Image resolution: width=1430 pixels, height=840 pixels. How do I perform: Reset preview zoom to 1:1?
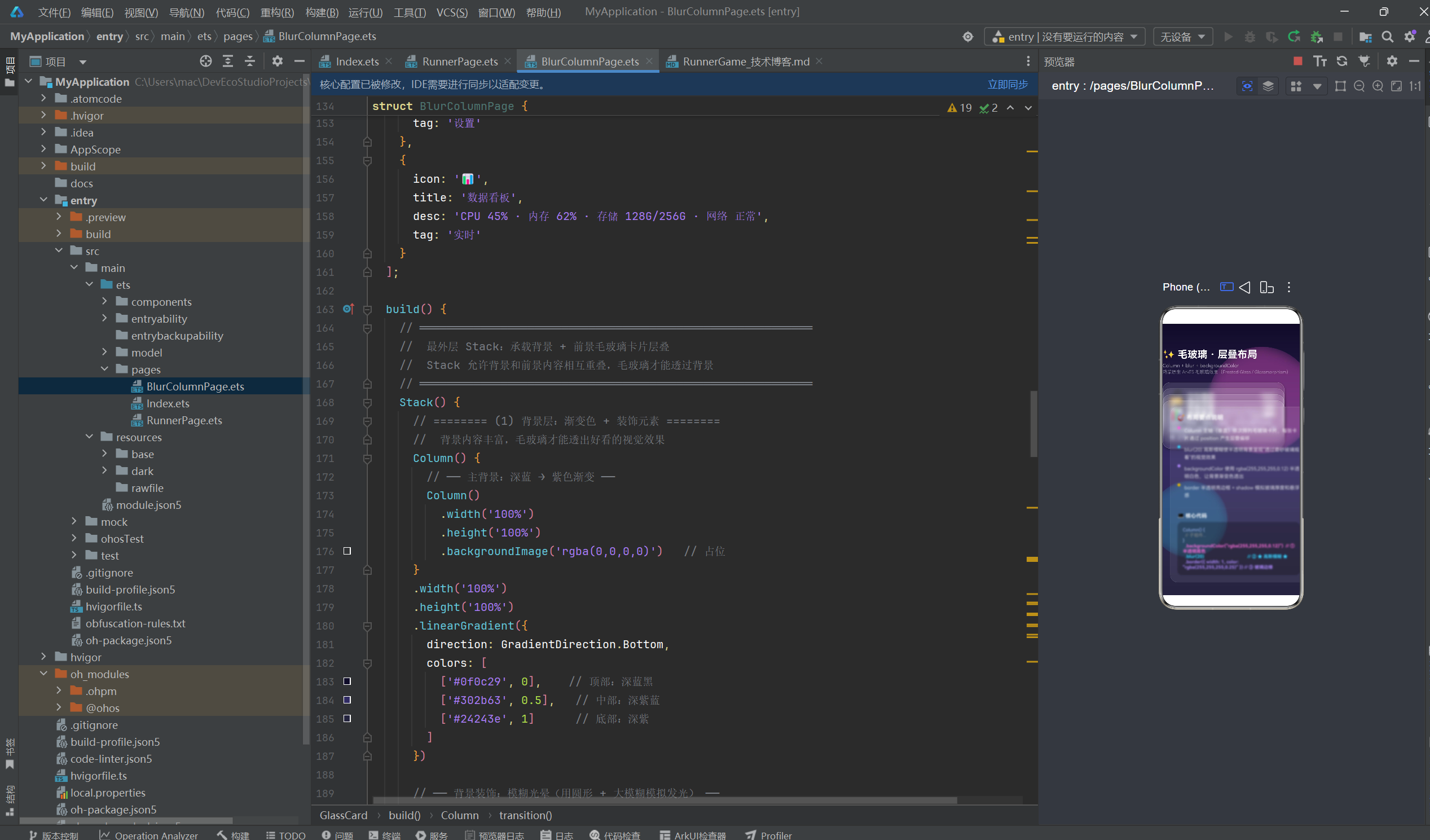[x=1415, y=86]
